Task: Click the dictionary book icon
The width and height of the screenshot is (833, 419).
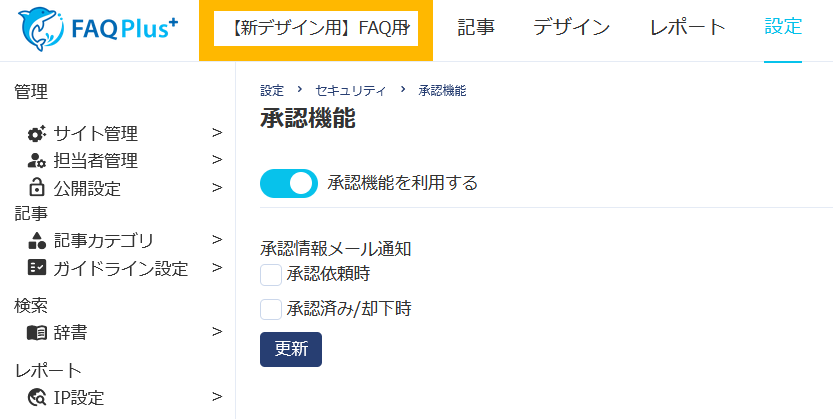Action: 37,333
